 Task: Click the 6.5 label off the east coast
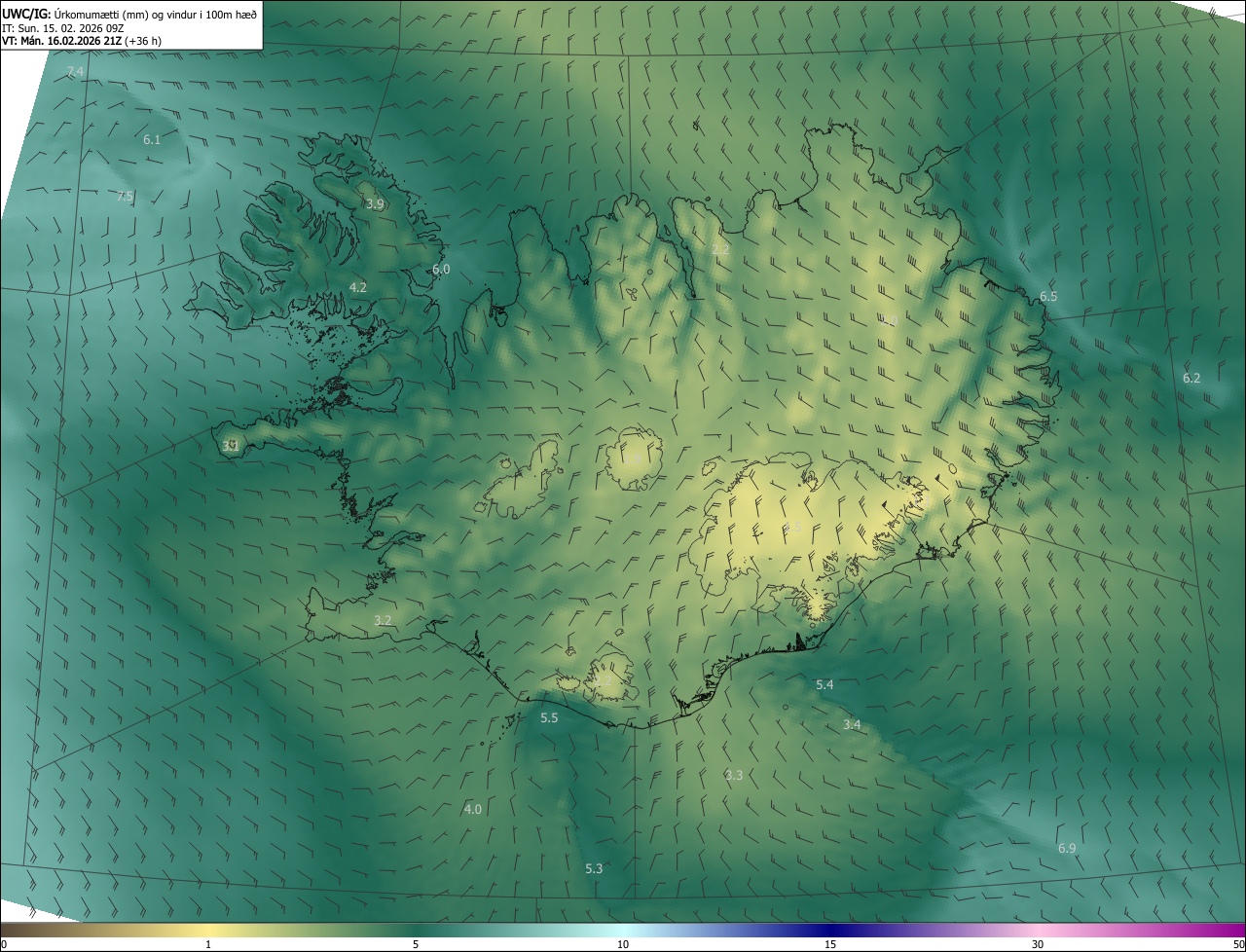pyautogui.click(x=1047, y=297)
